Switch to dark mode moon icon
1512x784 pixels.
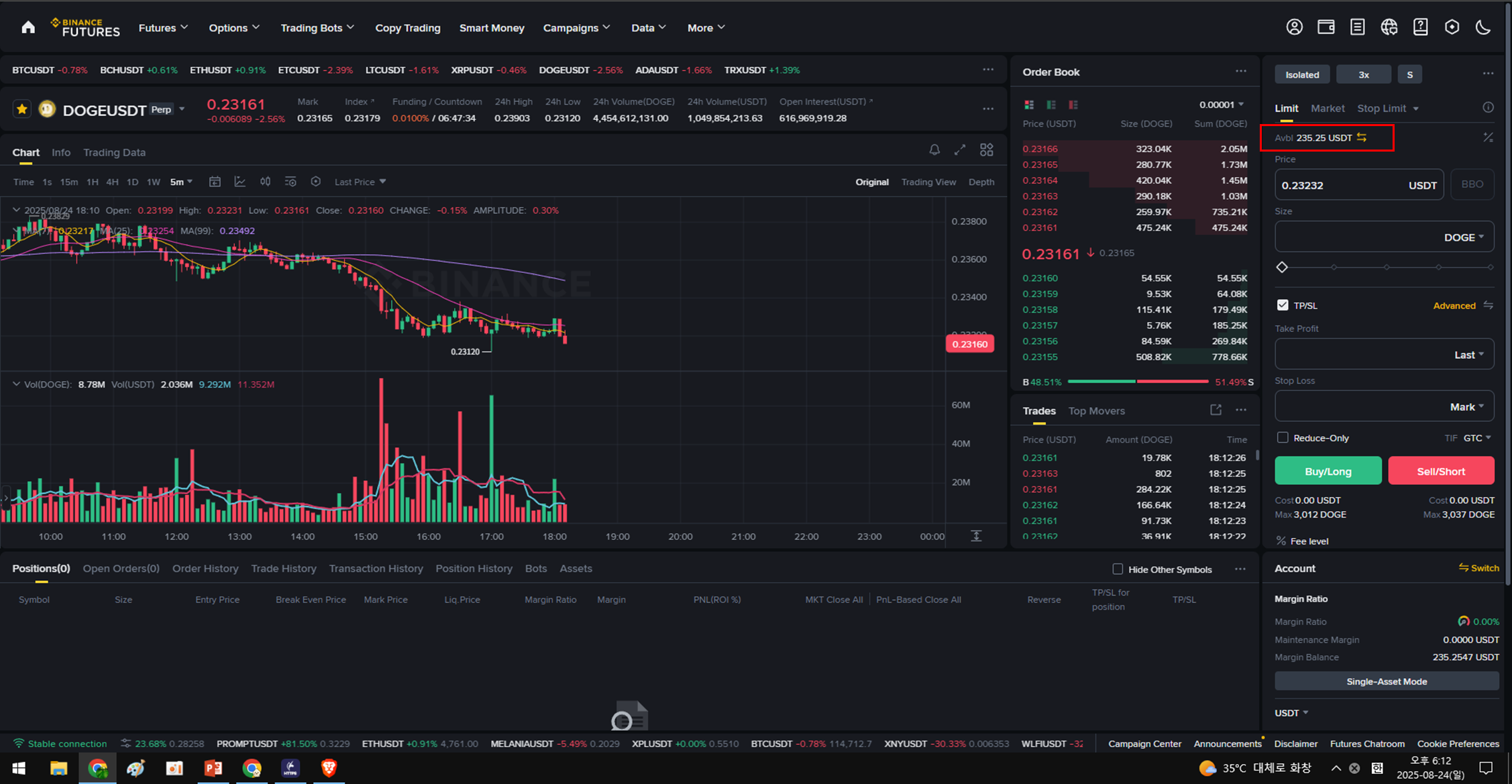pyautogui.click(x=1483, y=27)
